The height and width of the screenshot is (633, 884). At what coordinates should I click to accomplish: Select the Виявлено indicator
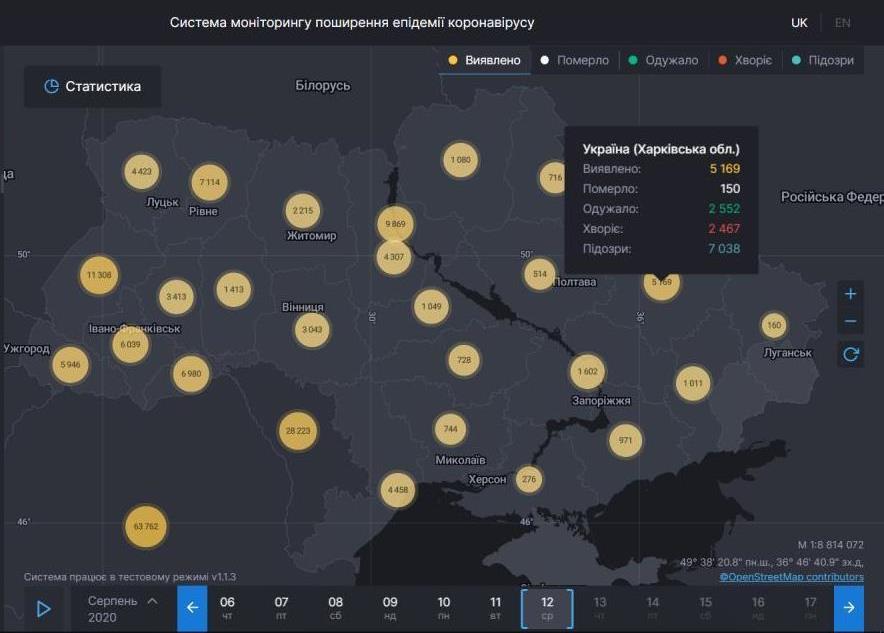click(485, 60)
